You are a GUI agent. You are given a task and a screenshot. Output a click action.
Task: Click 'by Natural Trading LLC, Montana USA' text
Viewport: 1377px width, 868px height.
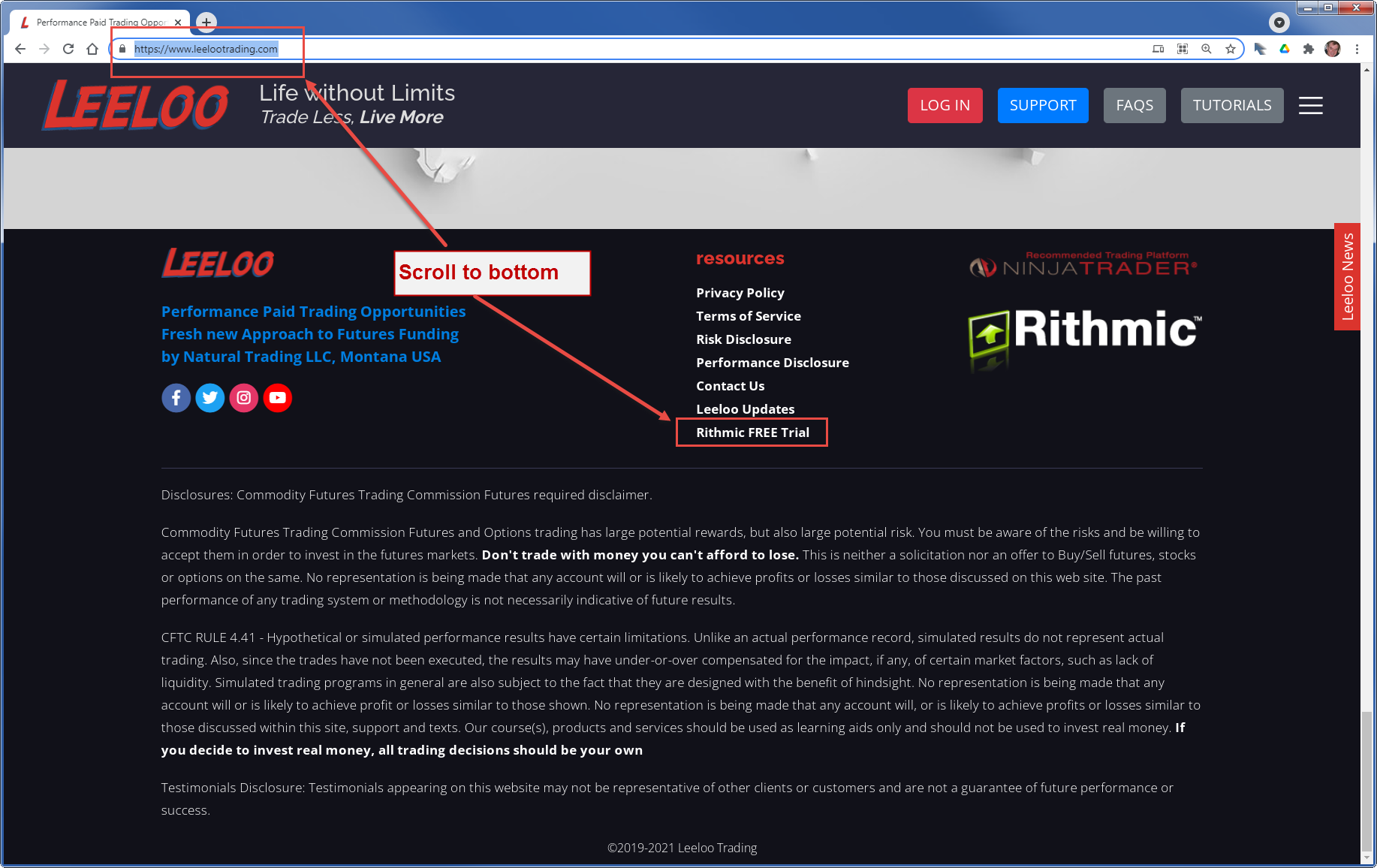tap(301, 357)
